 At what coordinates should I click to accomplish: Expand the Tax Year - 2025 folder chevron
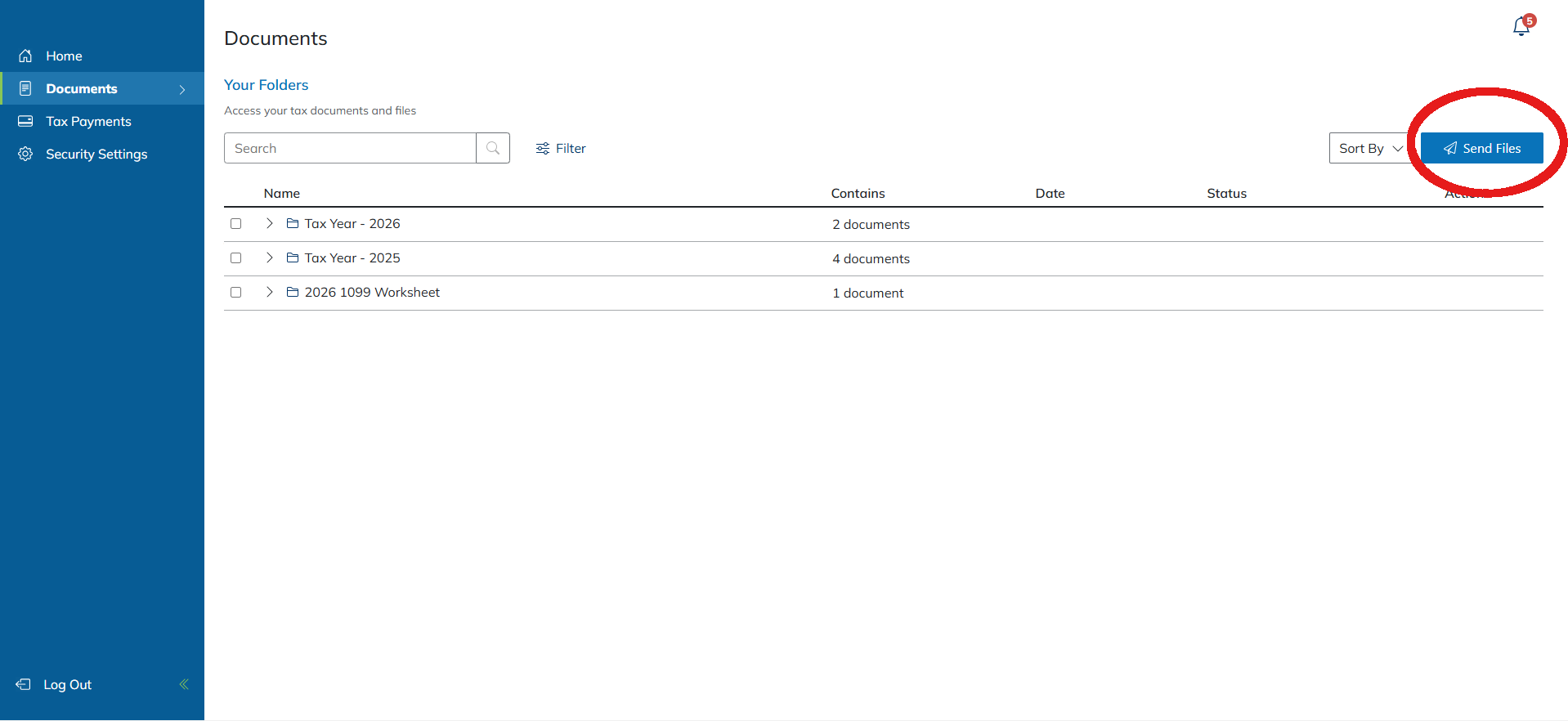tap(269, 257)
